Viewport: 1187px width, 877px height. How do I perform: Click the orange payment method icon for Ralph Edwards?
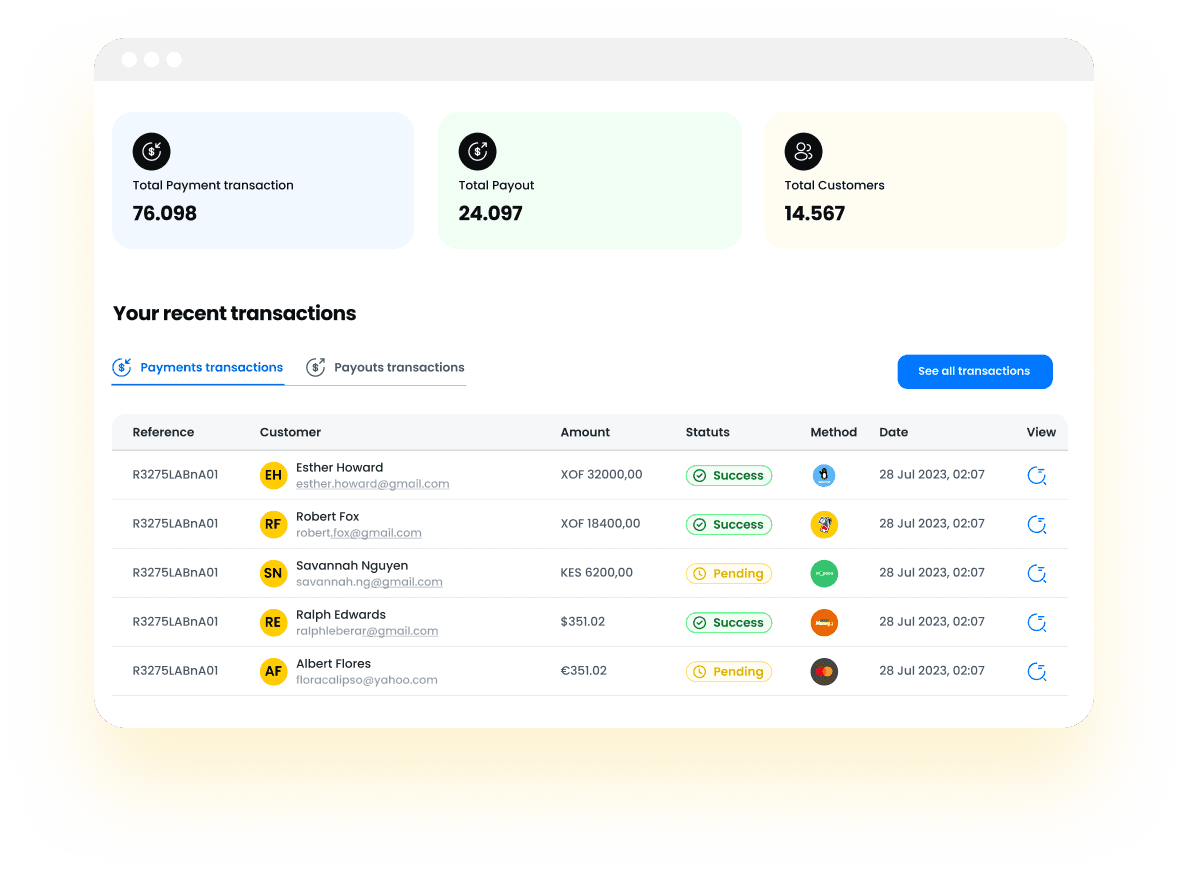[823, 623]
